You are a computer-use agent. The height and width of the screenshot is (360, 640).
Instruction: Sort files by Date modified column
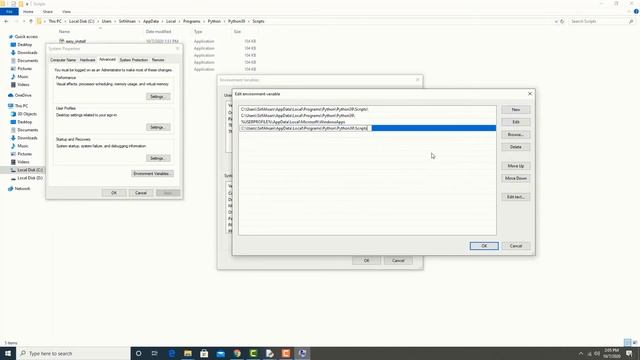click(158, 32)
